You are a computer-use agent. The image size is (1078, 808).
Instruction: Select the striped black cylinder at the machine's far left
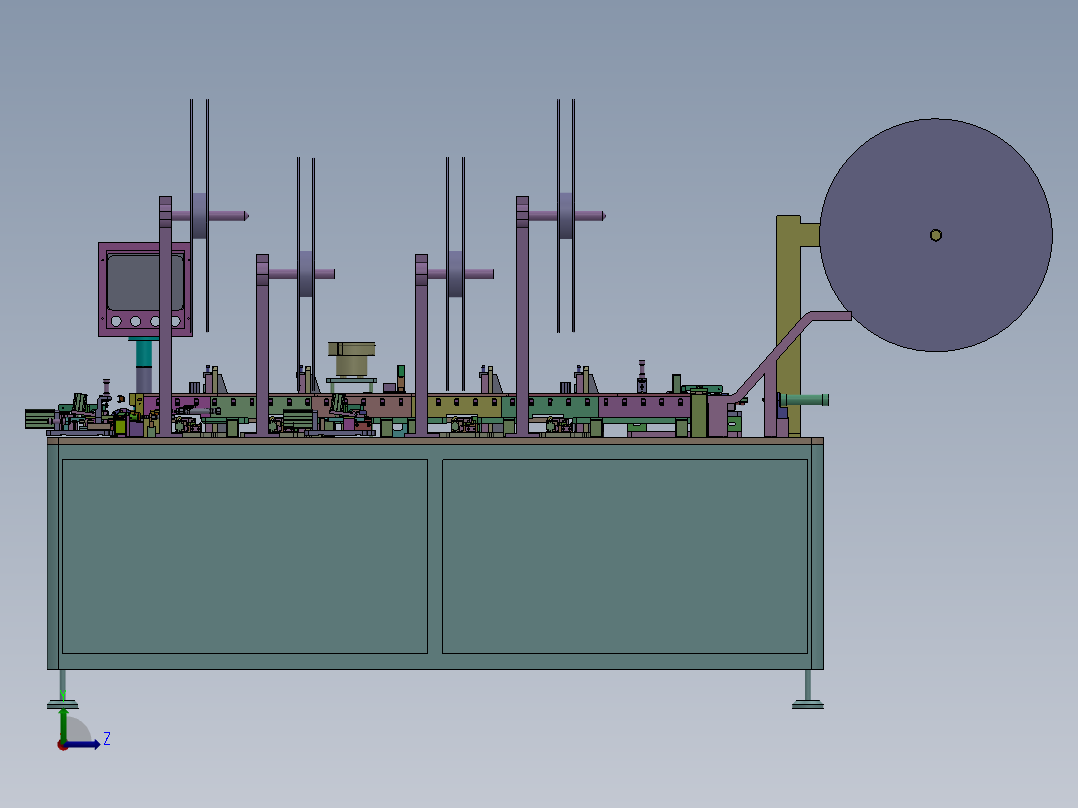(40, 419)
